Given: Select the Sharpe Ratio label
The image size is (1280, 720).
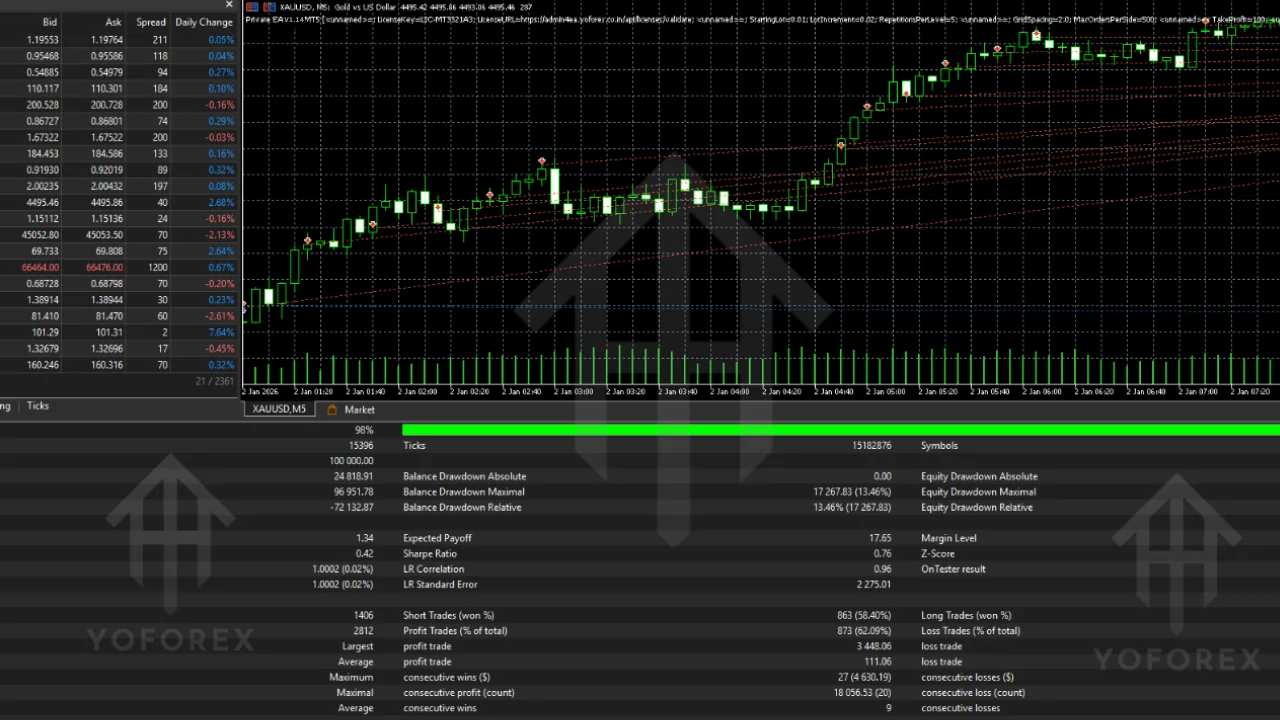Looking at the screenshot, I should [x=430, y=554].
